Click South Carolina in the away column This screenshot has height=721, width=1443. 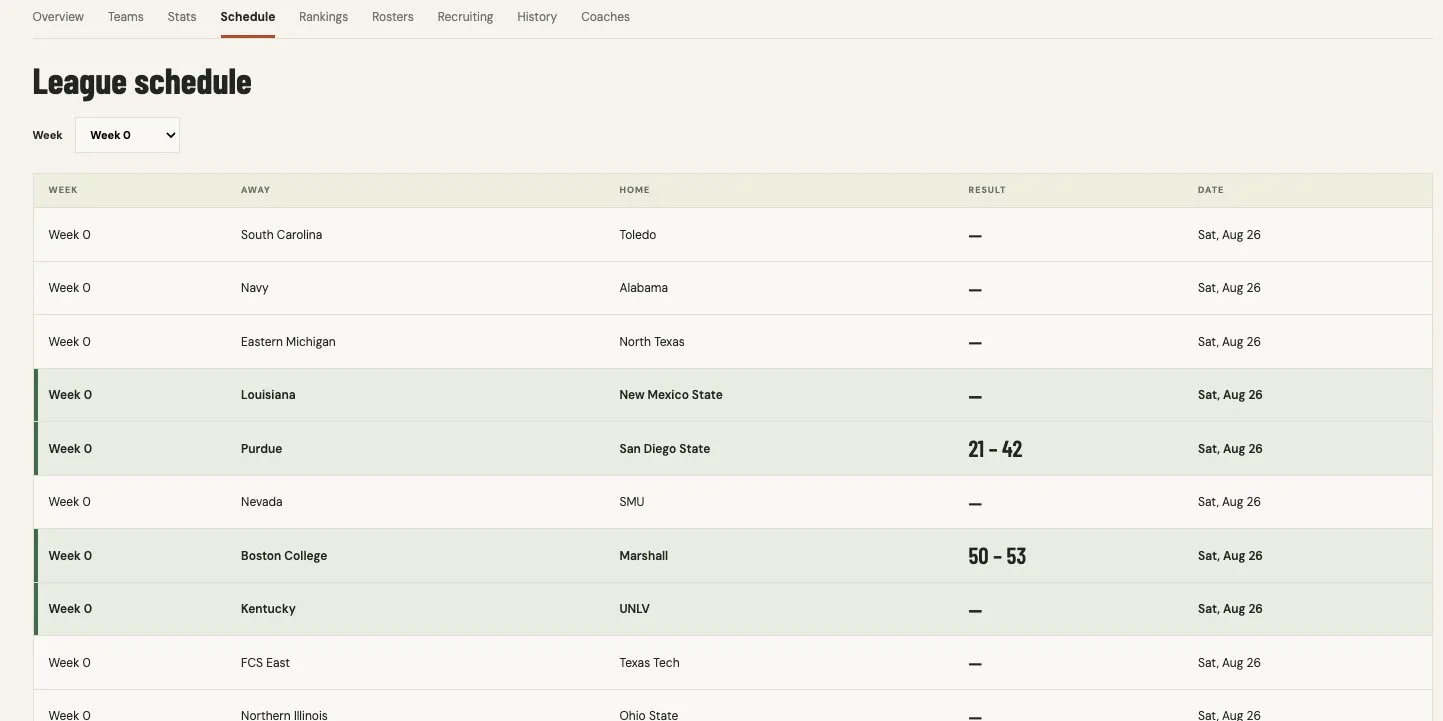coord(281,235)
